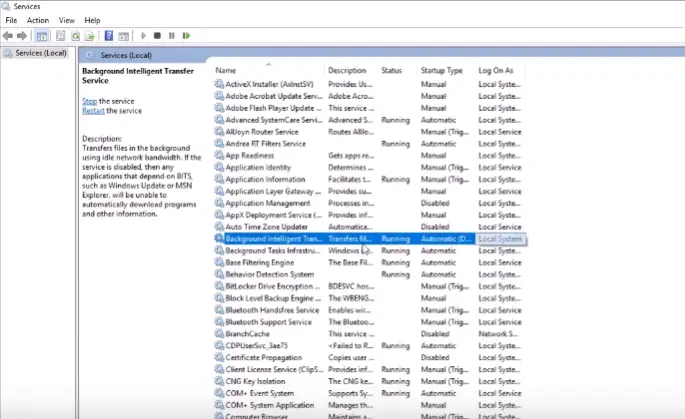Toggle Show/Hide Console Tree toolbar icon
Image resolution: width=685 pixels, height=419 pixels.
coord(42,36)
